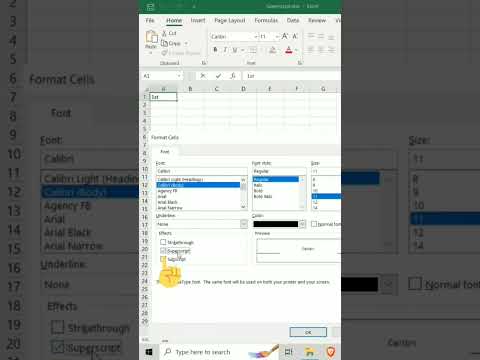Screen dimensions: 480x360
Task: Open the Name Box dropdown arrow
Action: (179, 76)
